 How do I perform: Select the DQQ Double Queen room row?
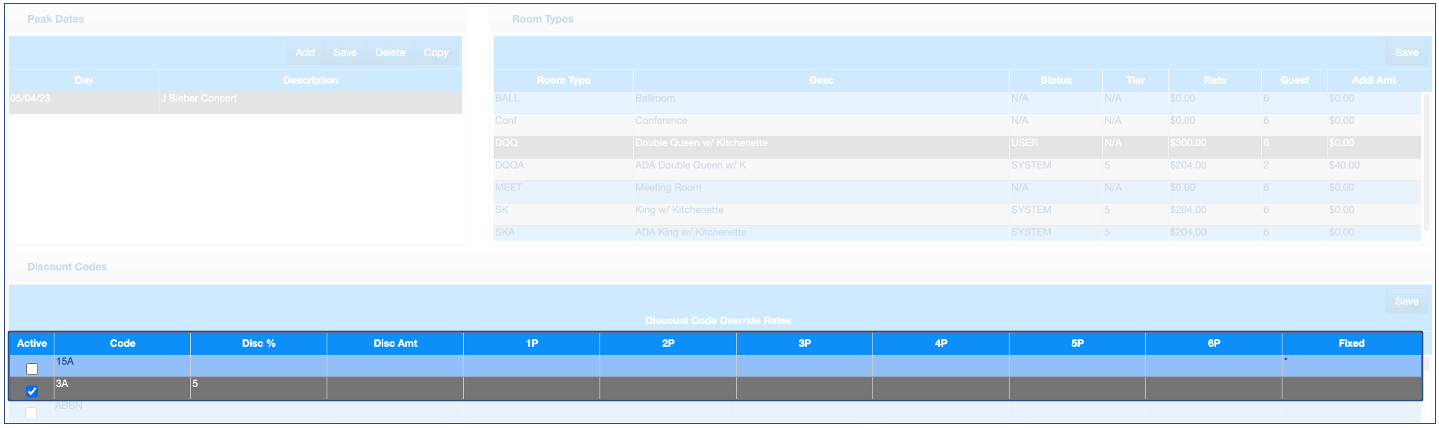(x=820, y=143)
